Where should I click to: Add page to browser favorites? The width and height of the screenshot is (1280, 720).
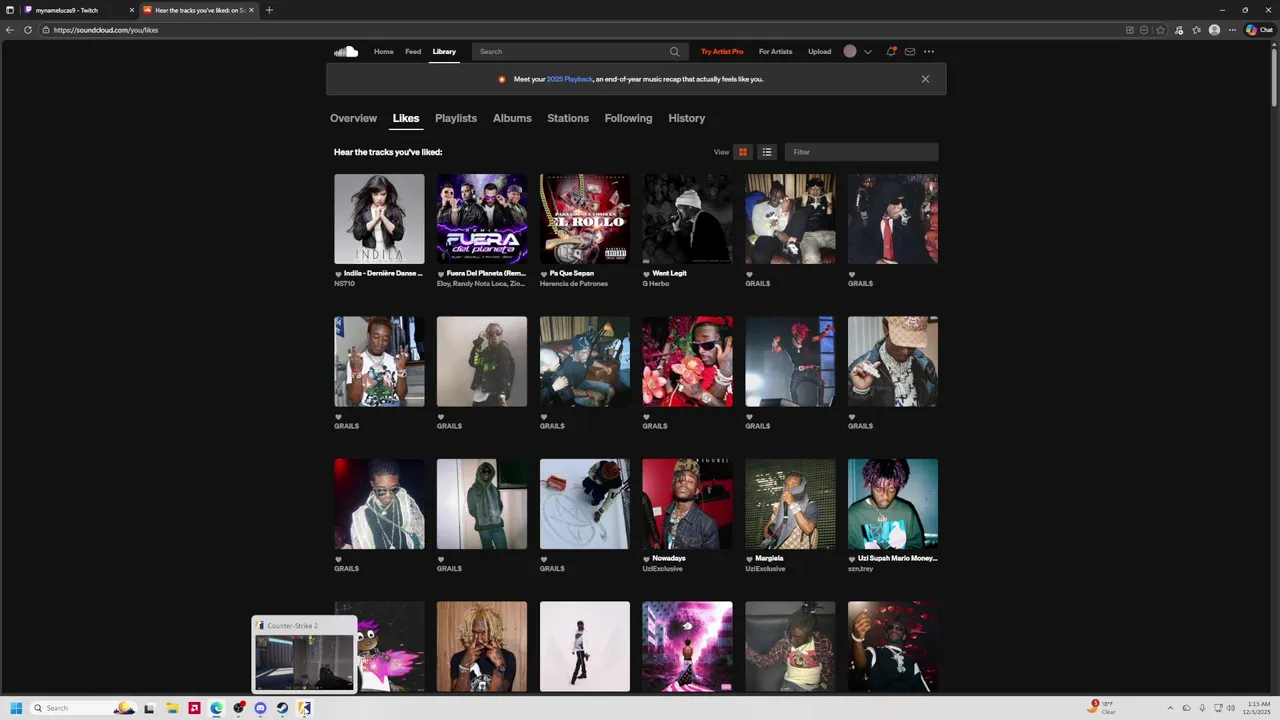pos(1160,30)
